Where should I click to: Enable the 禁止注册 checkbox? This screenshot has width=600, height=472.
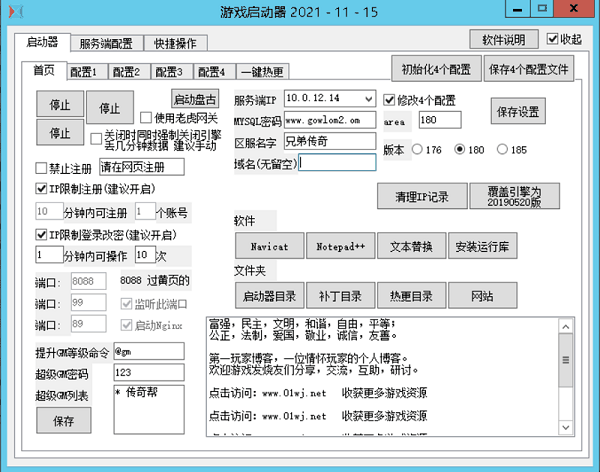click(x=41, y=167)
